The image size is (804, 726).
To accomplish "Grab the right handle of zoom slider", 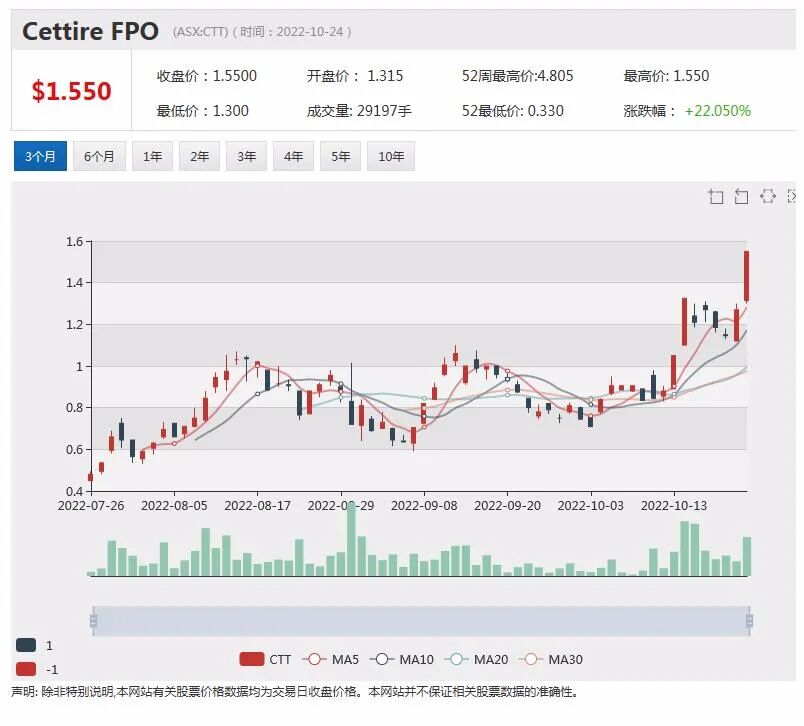I will click(x=749, y=621).
